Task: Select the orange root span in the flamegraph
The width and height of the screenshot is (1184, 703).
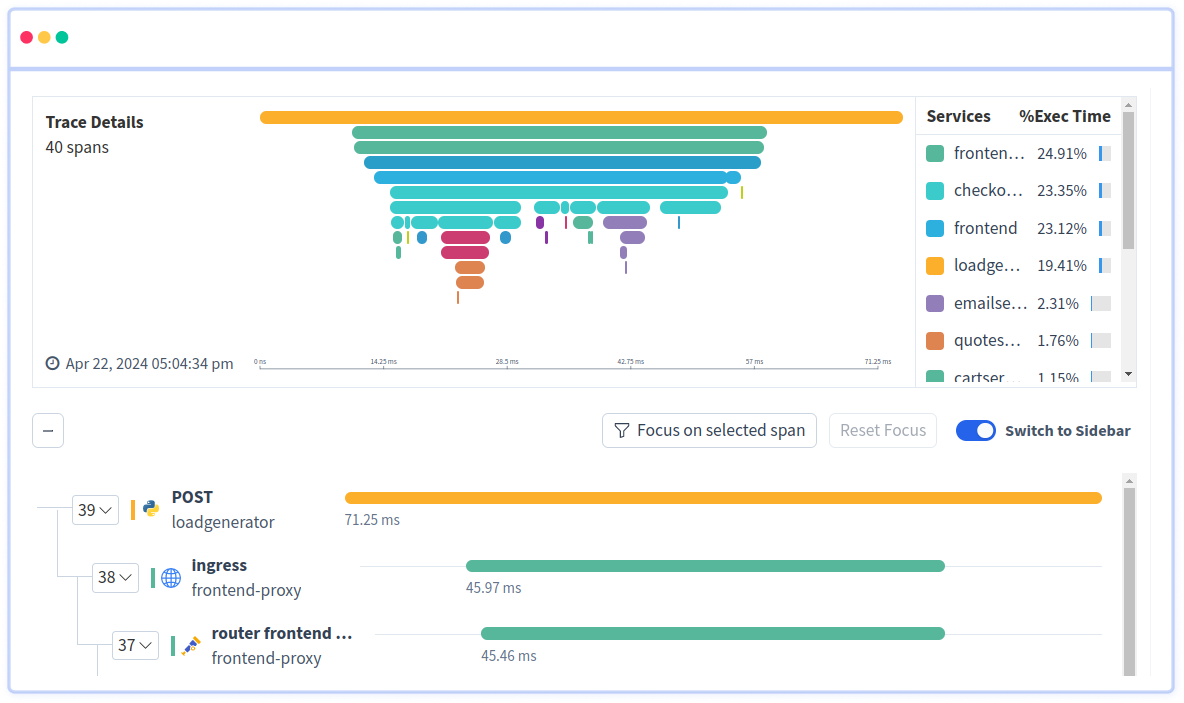Action: click(580, 117)
